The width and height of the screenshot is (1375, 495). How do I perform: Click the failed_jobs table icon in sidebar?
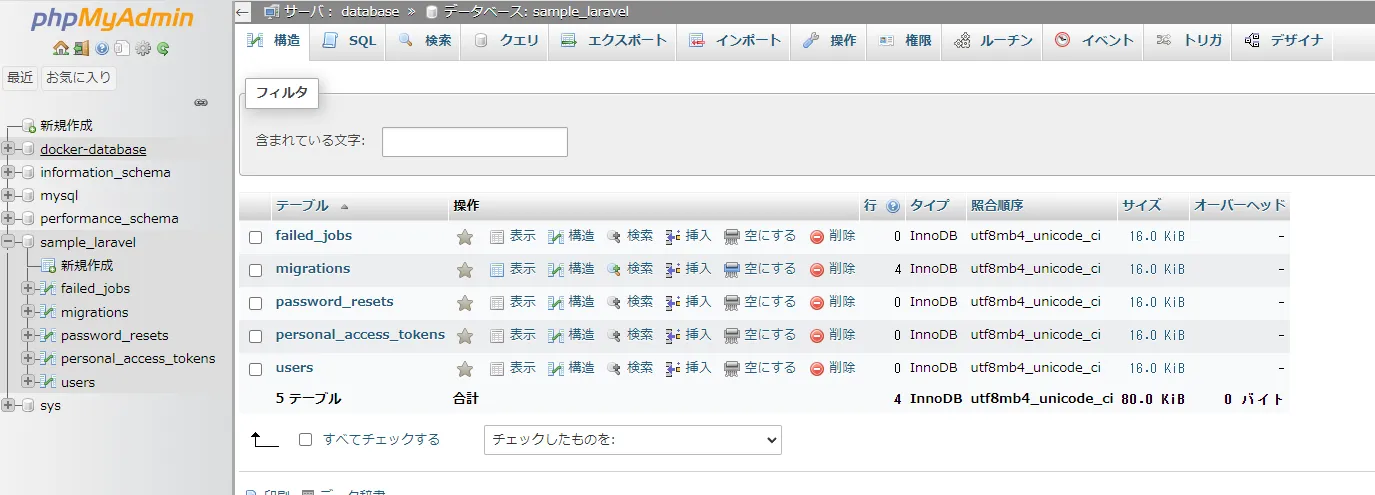tap(47, 289)
